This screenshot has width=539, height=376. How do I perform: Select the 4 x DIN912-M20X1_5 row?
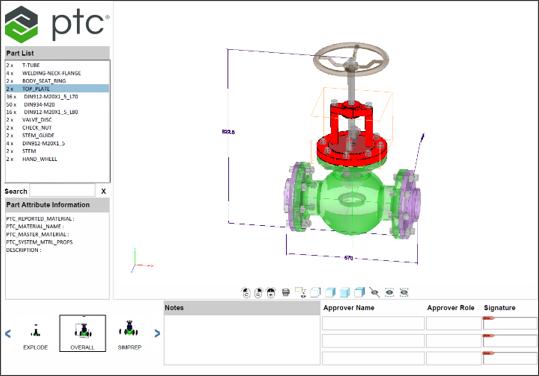pyautogui.click(x=57, y=143)
